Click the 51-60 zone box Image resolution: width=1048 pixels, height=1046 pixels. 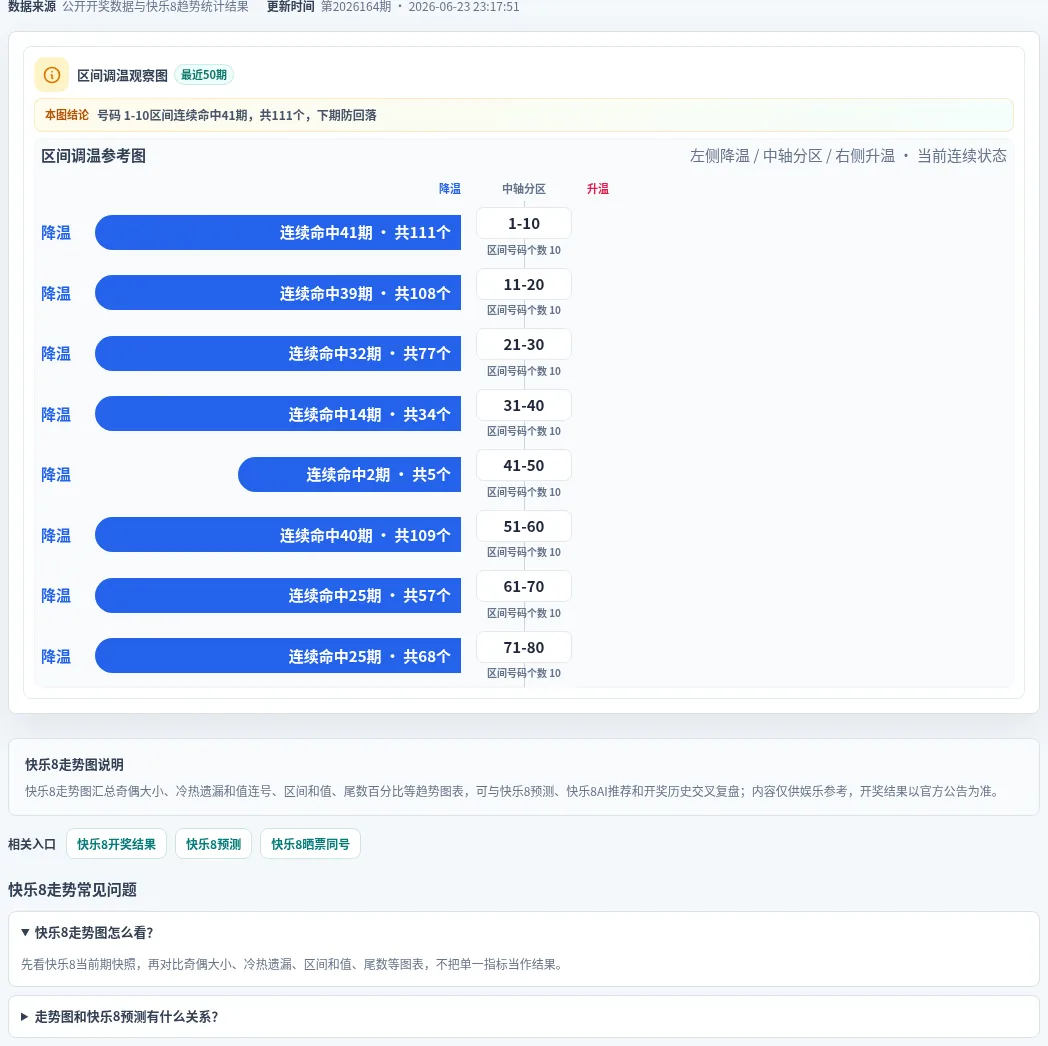(524, 526)
